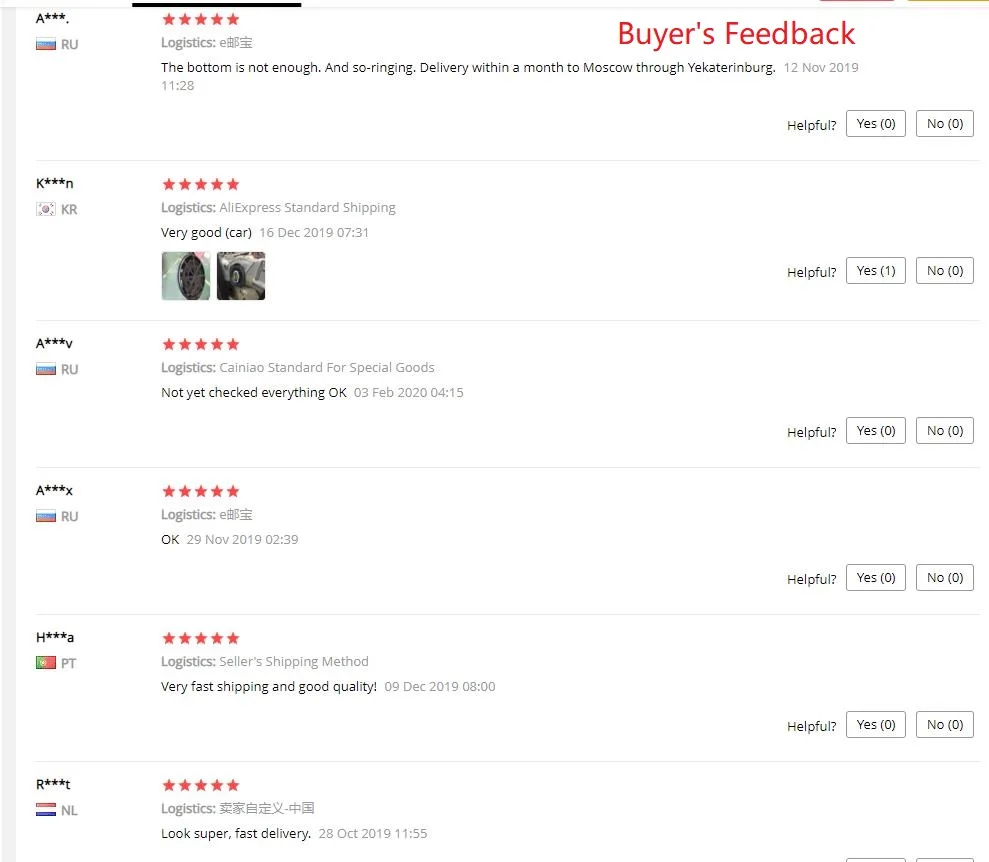
Task: Vote Yes on the 'Very fast shipping' review
Action: pyautogui.click(x=875, y=725)
